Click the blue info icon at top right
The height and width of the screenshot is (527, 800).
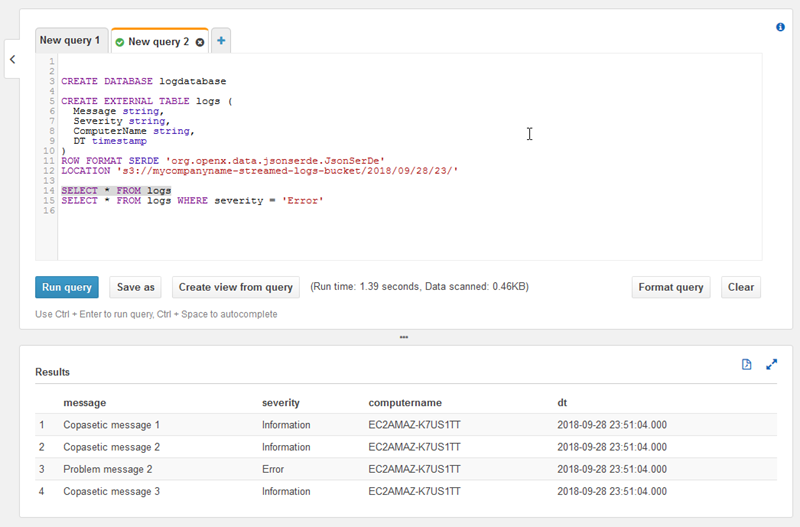tap(780, 27)
